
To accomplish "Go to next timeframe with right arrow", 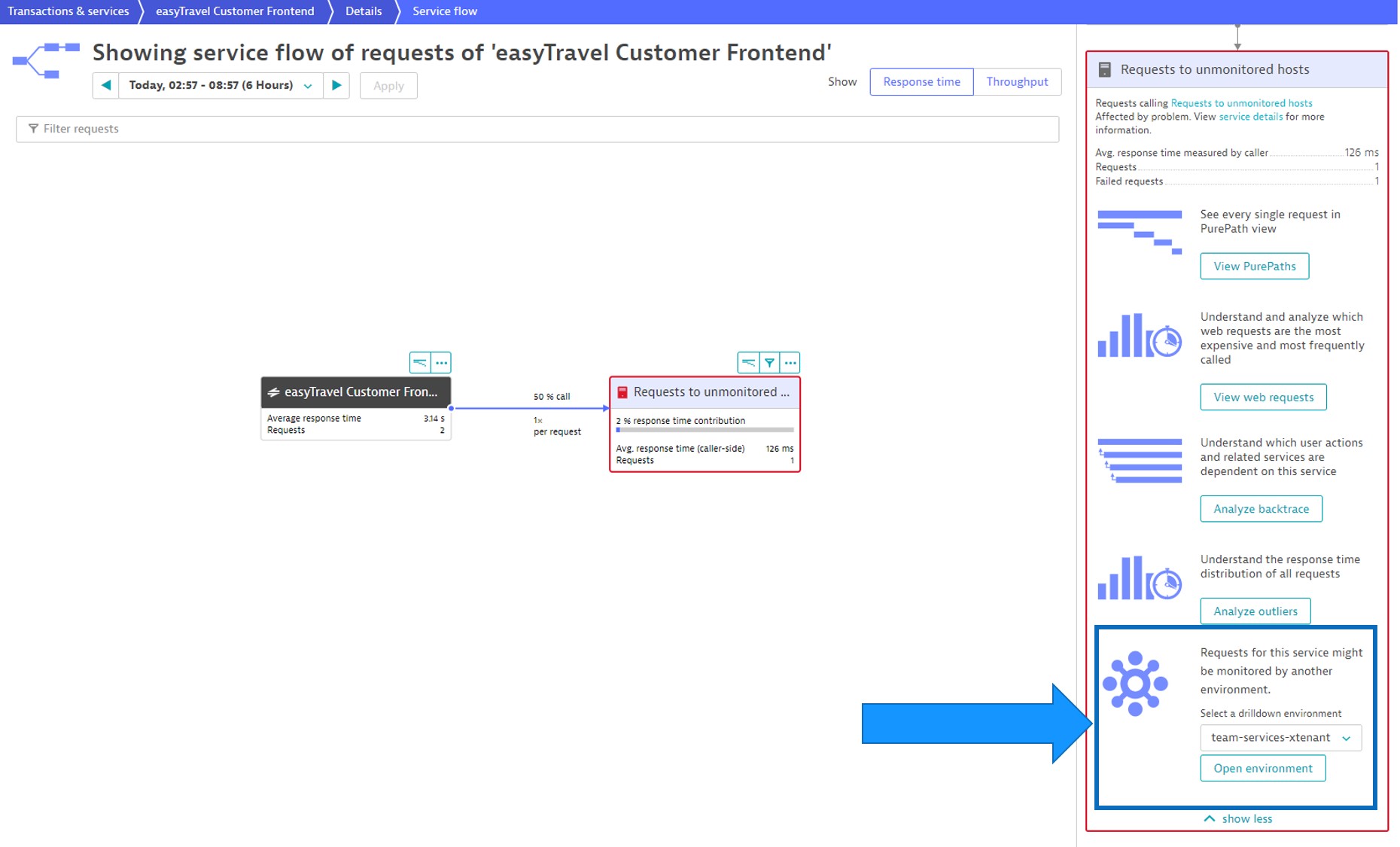I will tap(336, 85).
